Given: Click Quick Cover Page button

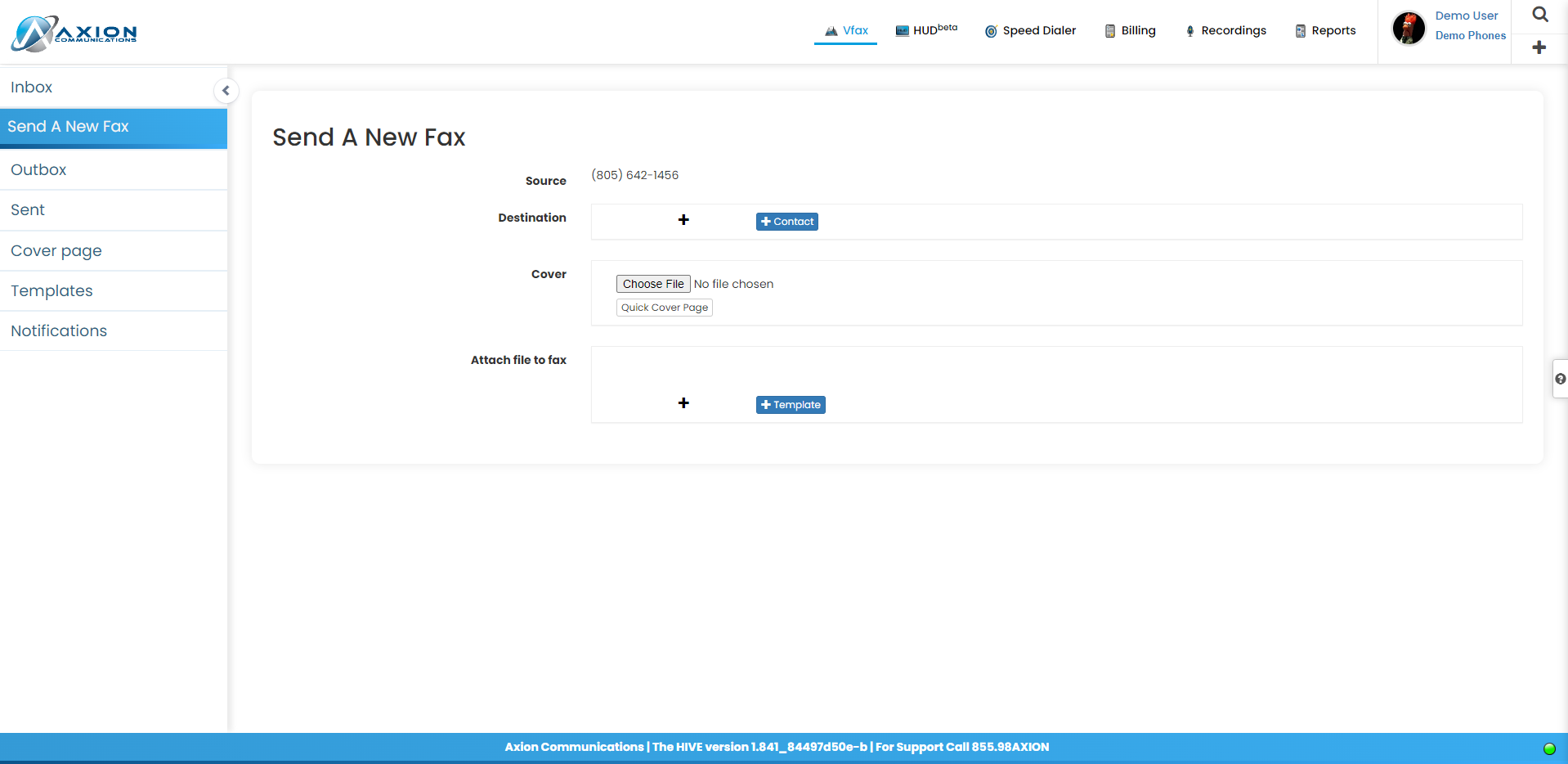Looking at the screenshot, I should click(664, 308).
